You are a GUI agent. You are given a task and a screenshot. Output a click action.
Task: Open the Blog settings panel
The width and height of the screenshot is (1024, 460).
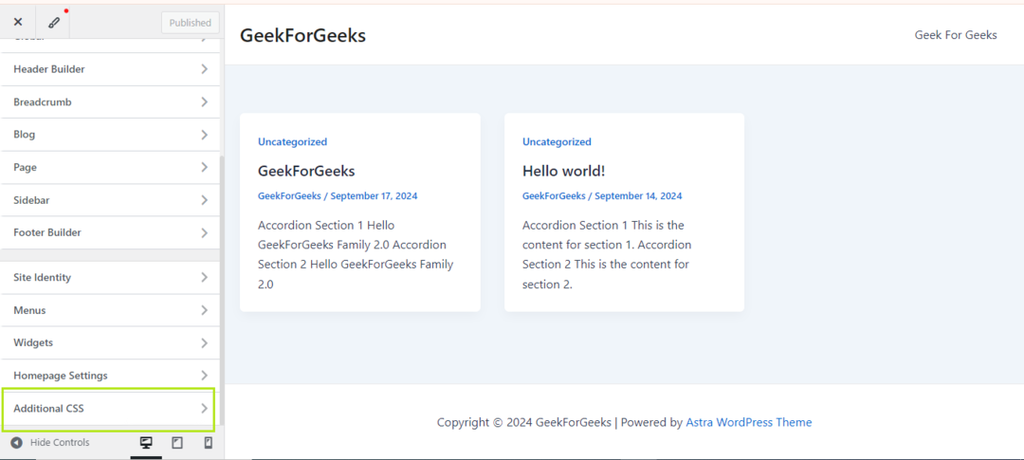pos(108,134)
